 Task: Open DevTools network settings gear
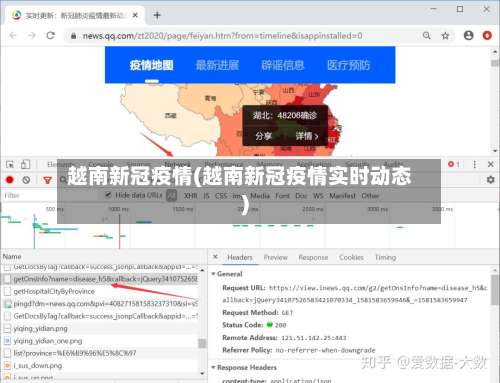point(490,180)
